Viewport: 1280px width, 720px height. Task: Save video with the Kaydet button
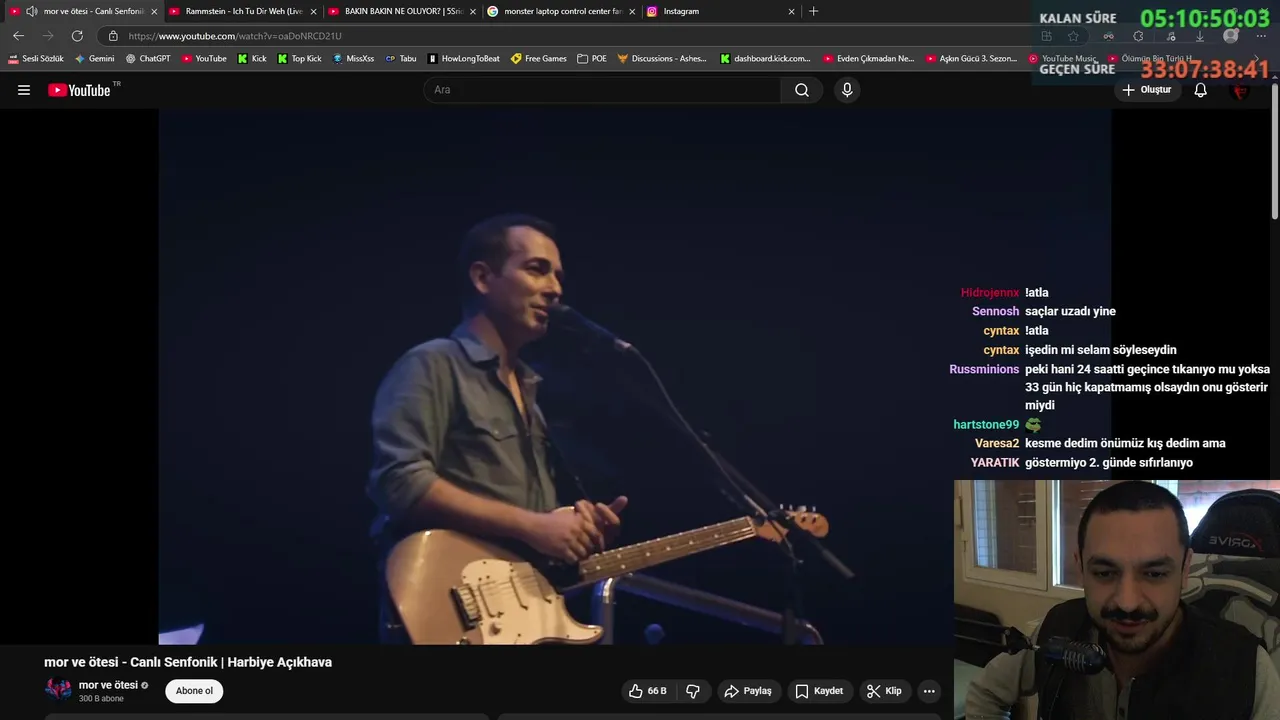819,691
